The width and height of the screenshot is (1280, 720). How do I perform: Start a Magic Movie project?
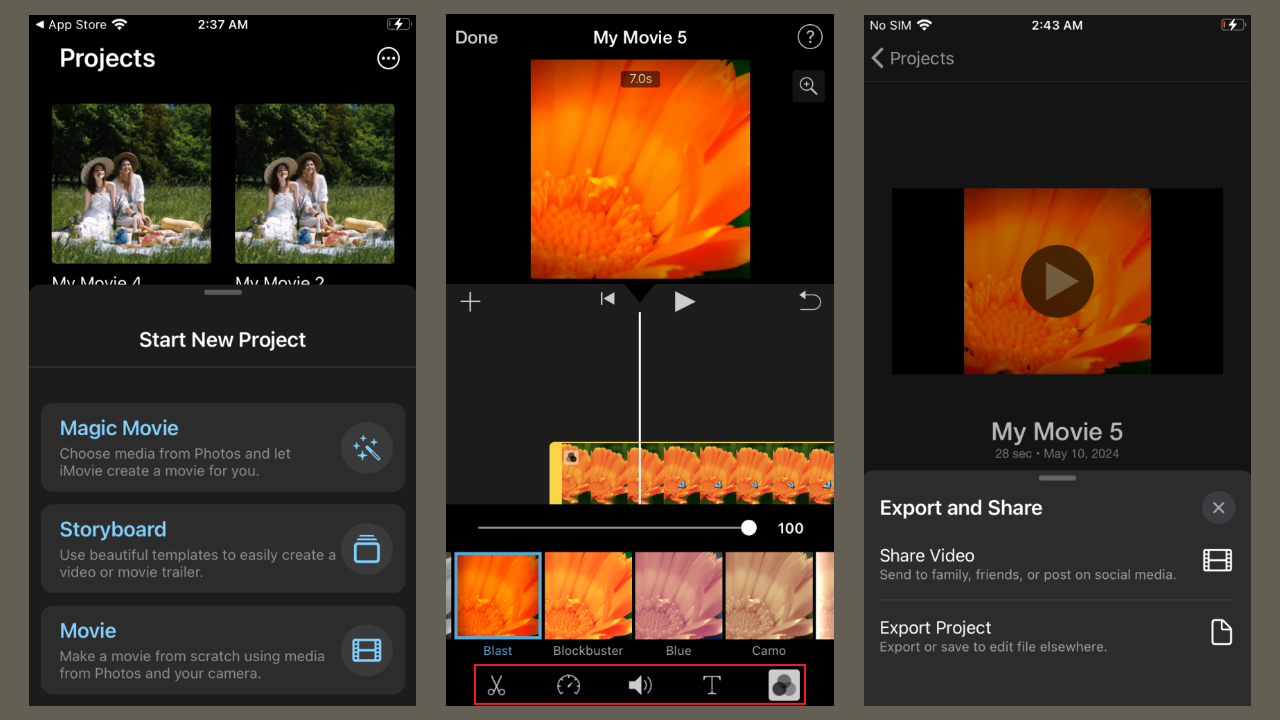coord(222,447)
